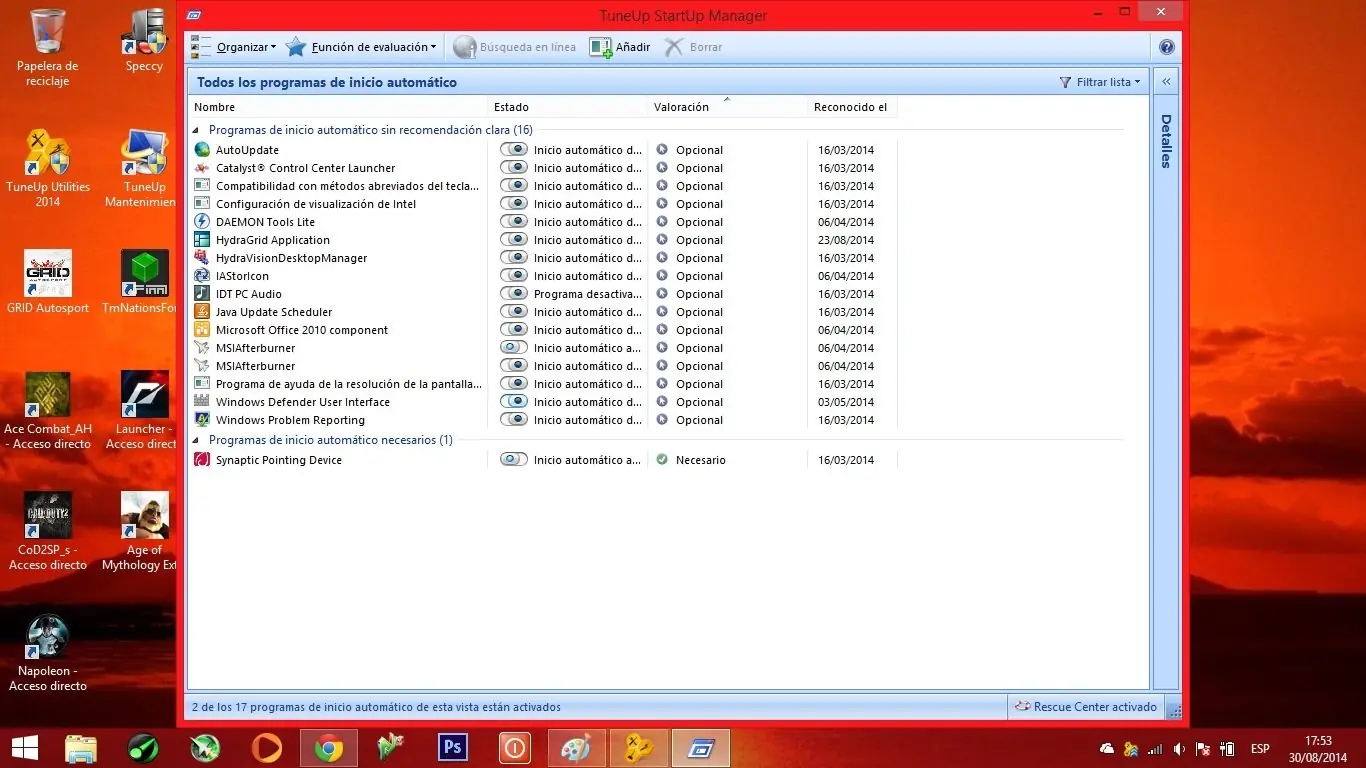
Task: Click the AutoUpdate program icon
Action: coord(202,150)
